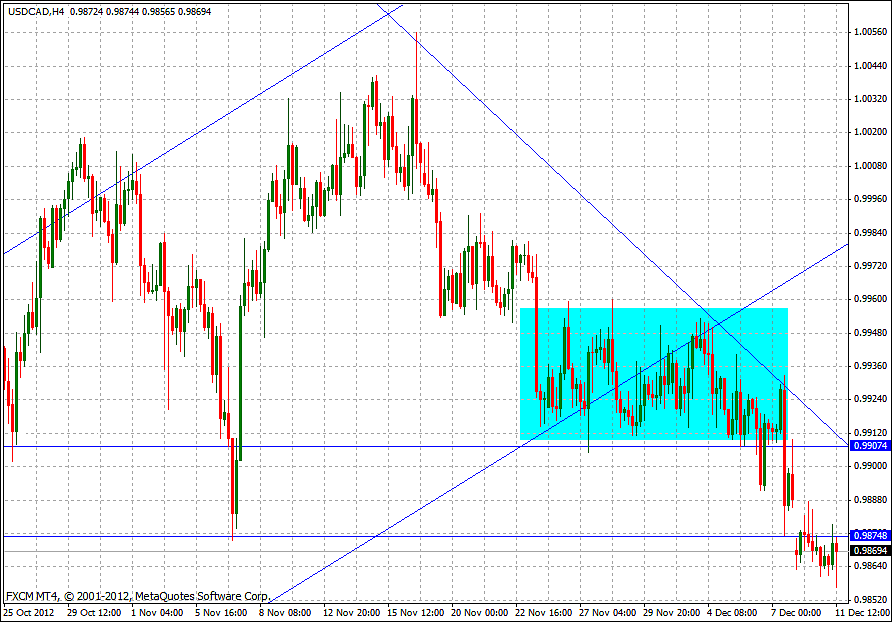This screenshot has width=892, height=622.
Task: Click the 15 Nov 12:00 time label
Action: [x=417, y=611]
